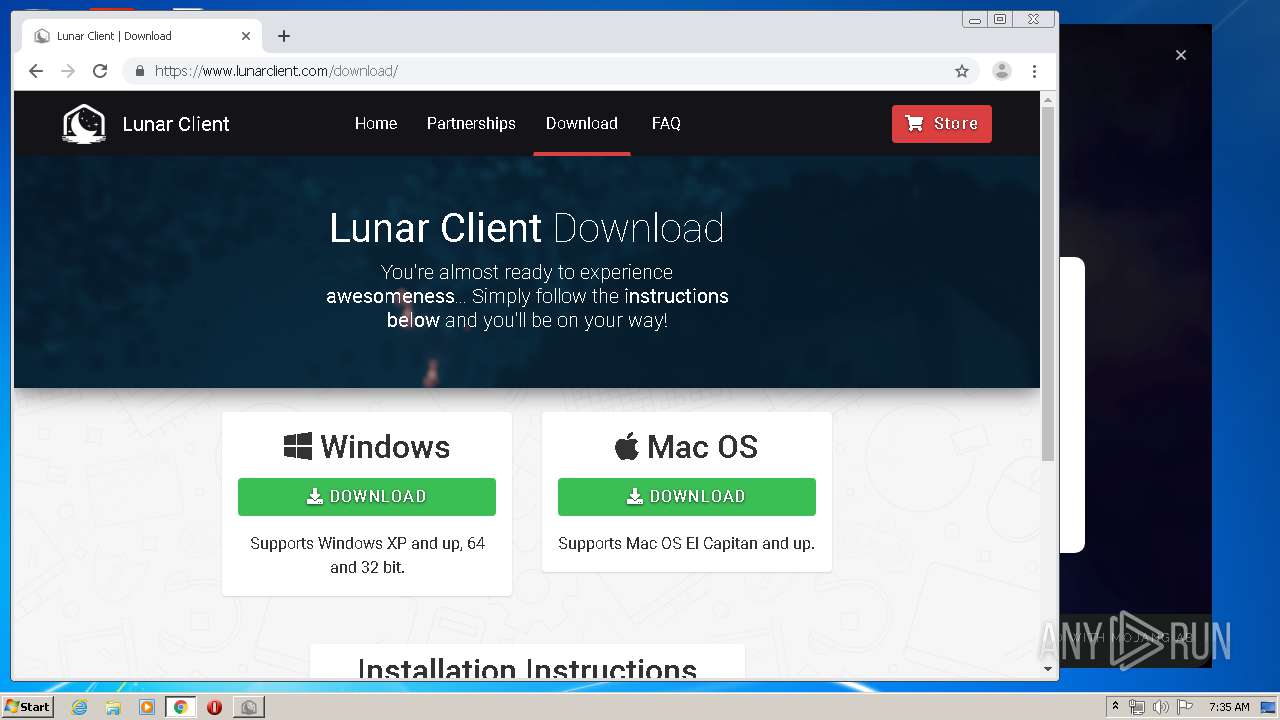This screenshot has height=720, width=1280.
Task: Go to the Home page
Action: (x=376, y=124)
